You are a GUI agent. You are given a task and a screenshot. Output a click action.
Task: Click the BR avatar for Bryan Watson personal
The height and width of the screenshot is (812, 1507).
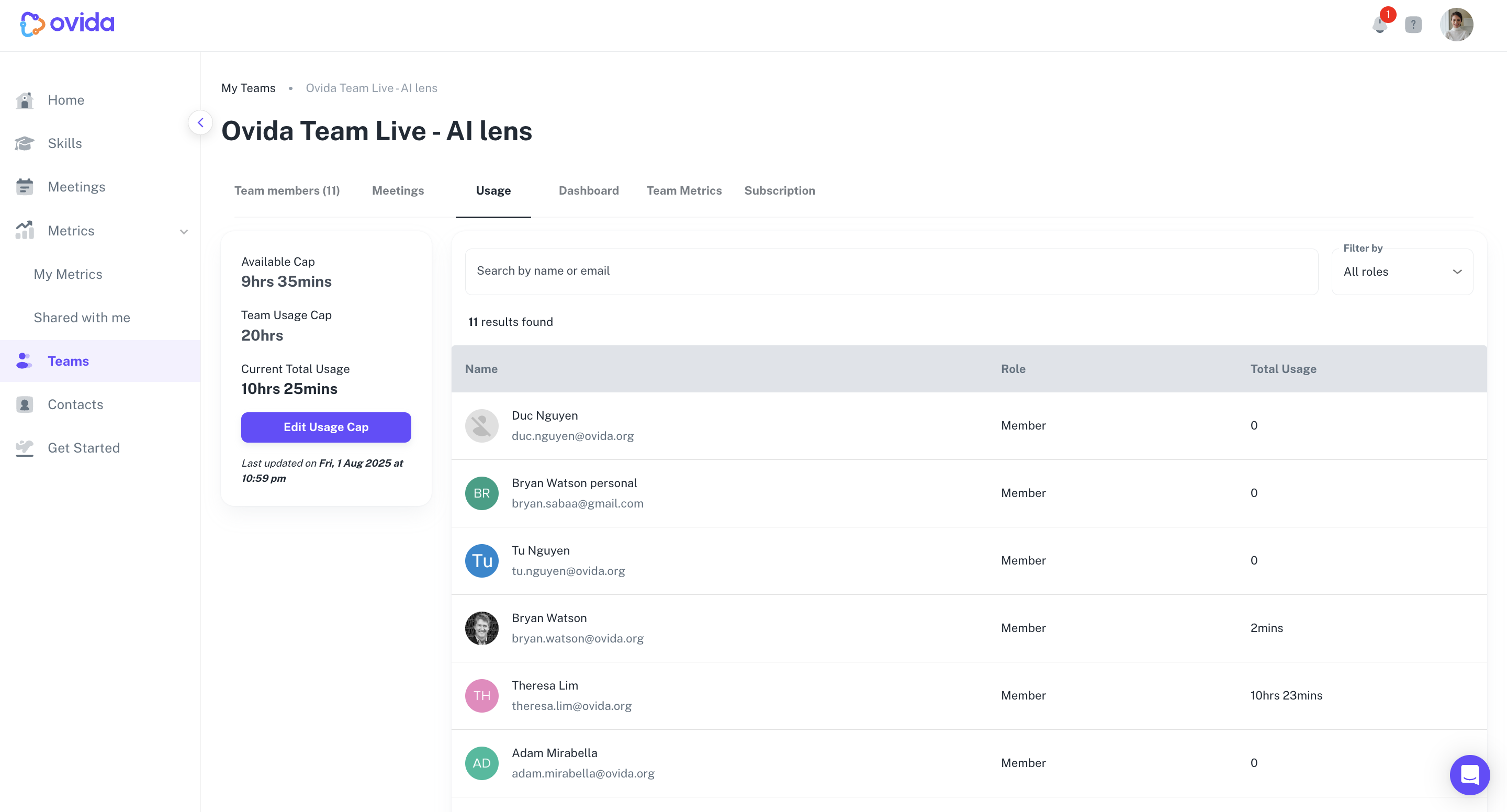click(x=481, y=493)
